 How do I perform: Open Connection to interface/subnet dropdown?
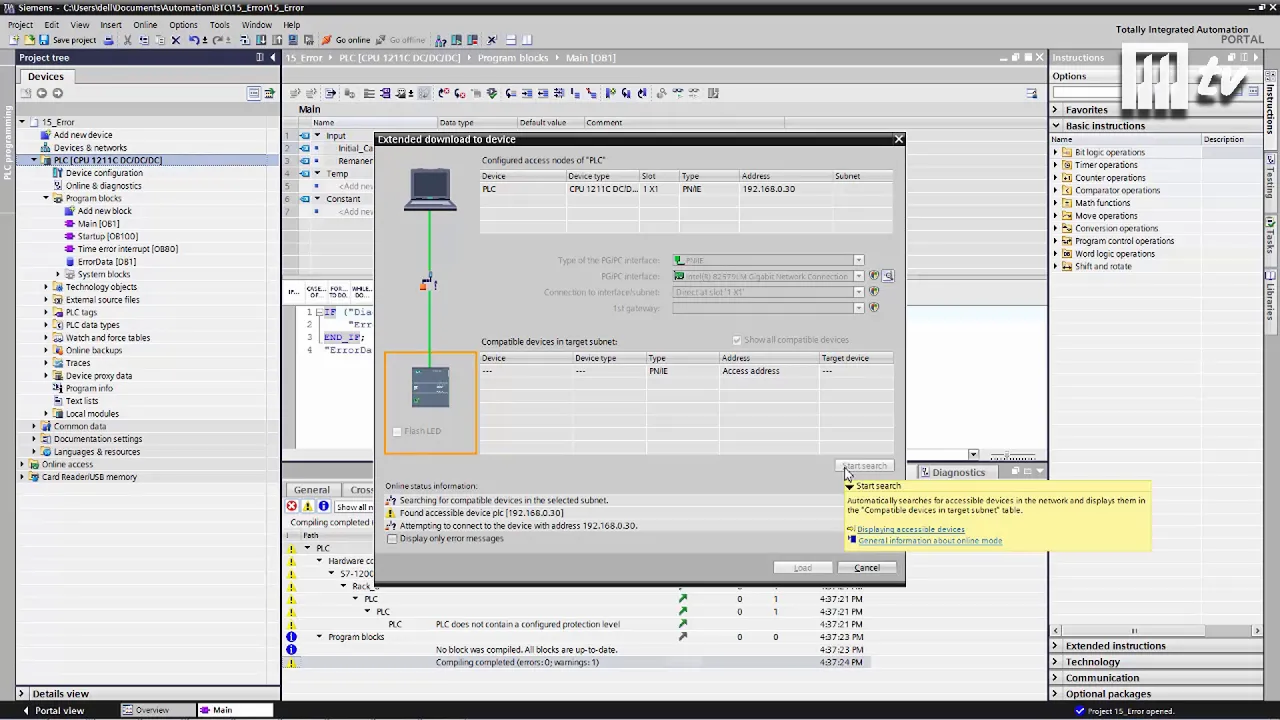(858, 292)
